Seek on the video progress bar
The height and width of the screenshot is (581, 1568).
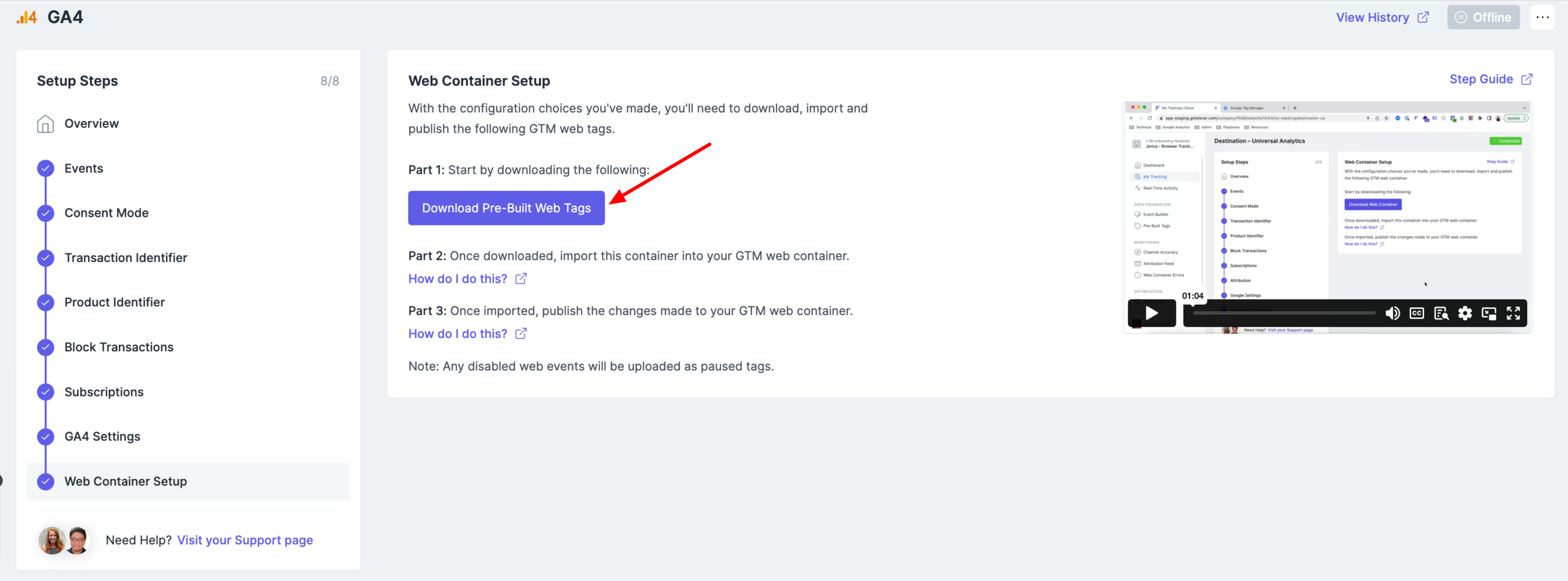[1283, 313]
